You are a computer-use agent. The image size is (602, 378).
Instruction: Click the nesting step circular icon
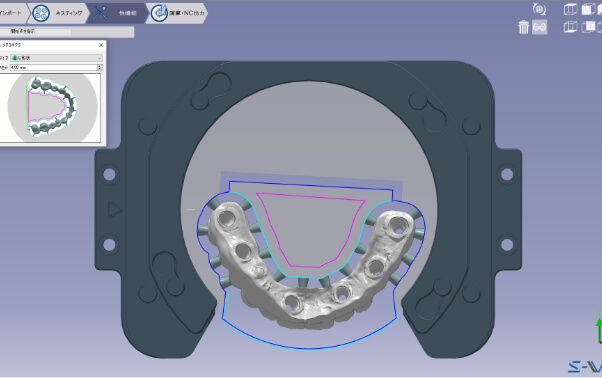click(41, 13)
